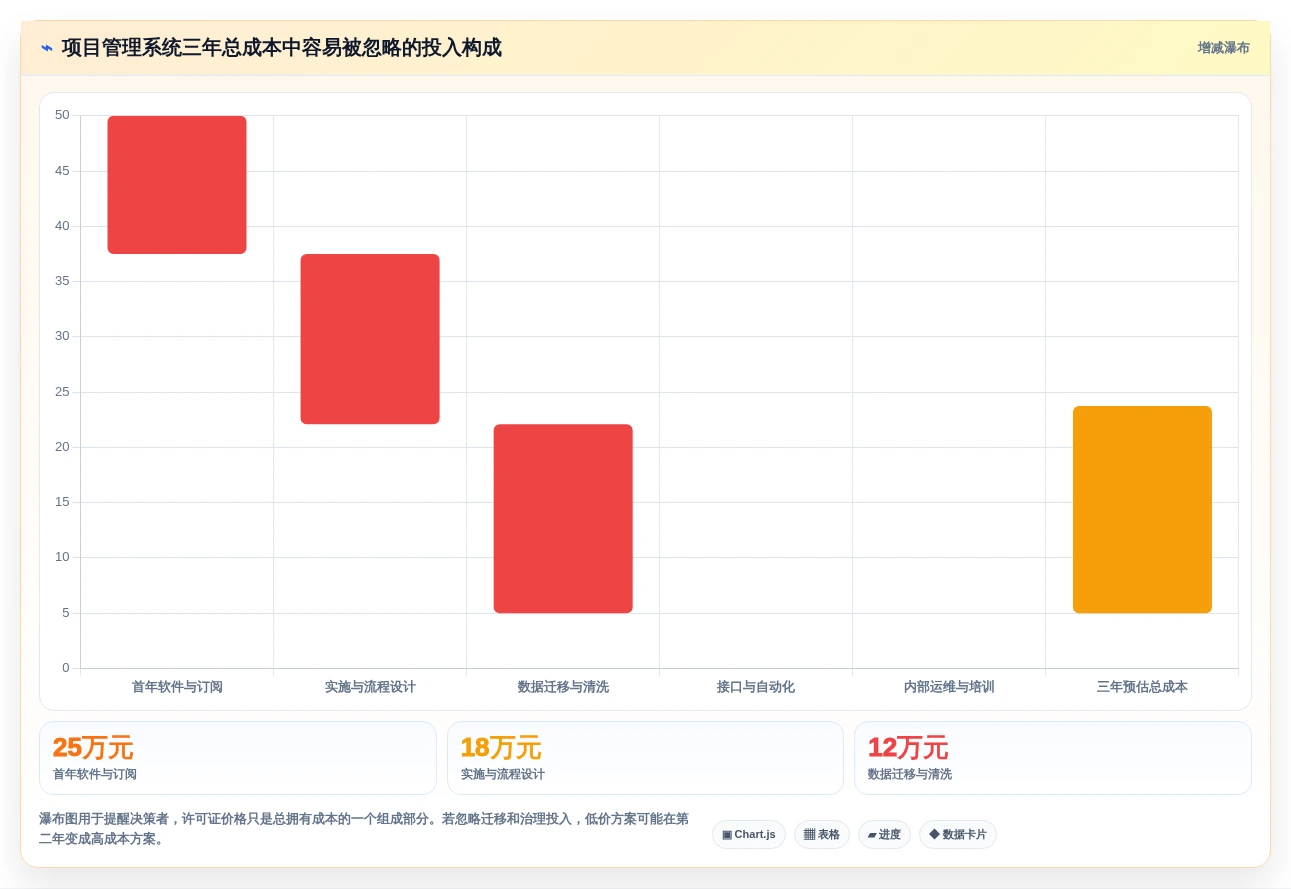Click the y-axis value 0

tap(66, 668)
